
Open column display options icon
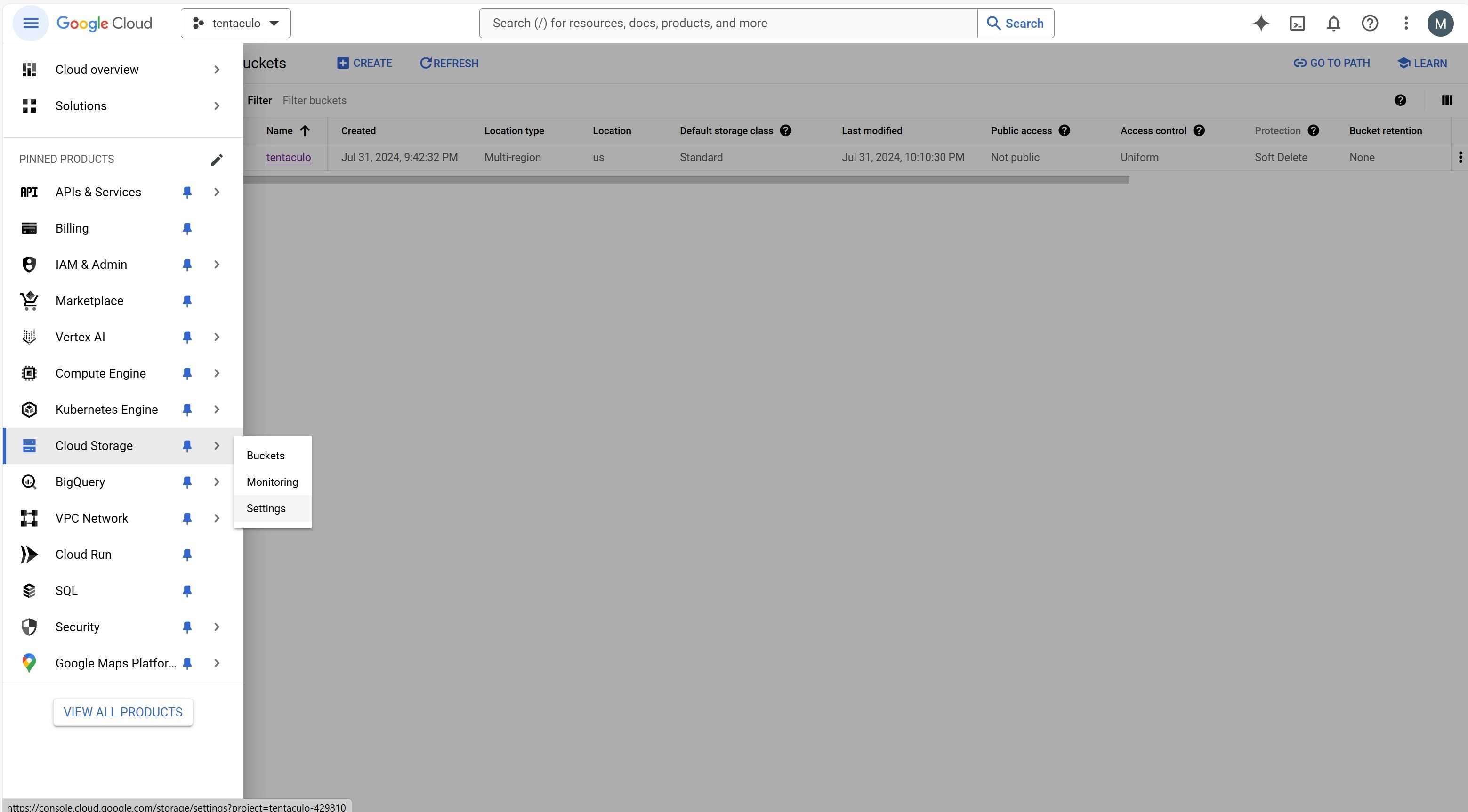pyautogui.click(x=1447, y=100)
